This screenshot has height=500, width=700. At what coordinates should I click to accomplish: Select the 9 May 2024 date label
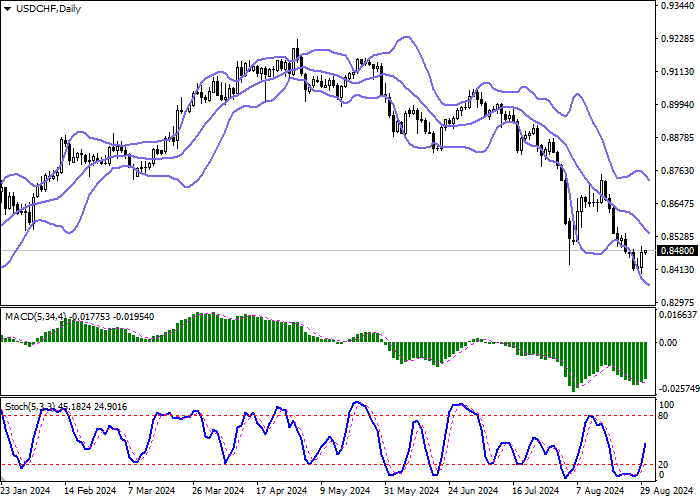345,491
